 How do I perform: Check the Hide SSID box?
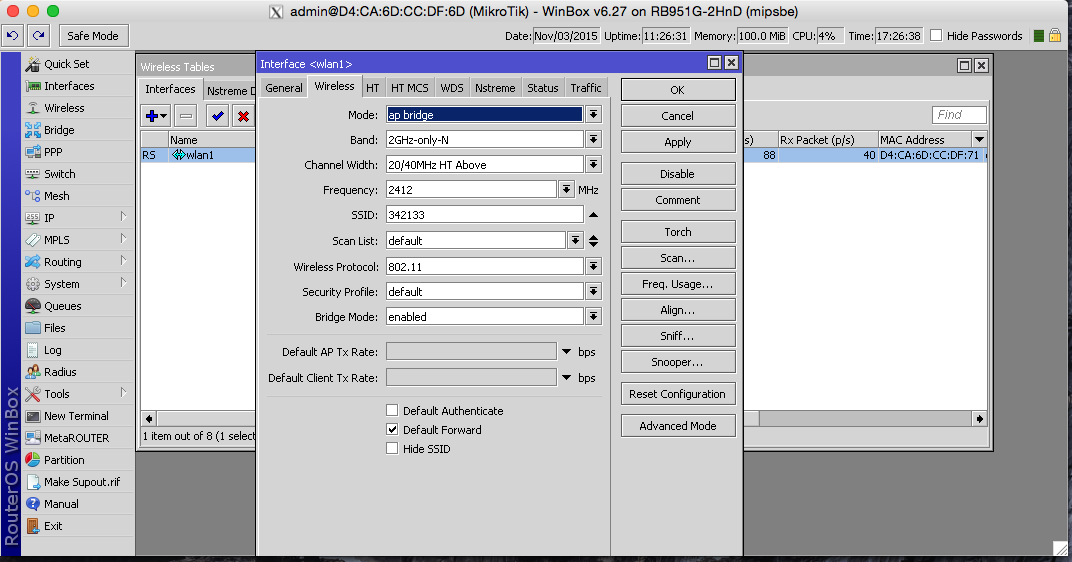(392, 449)
